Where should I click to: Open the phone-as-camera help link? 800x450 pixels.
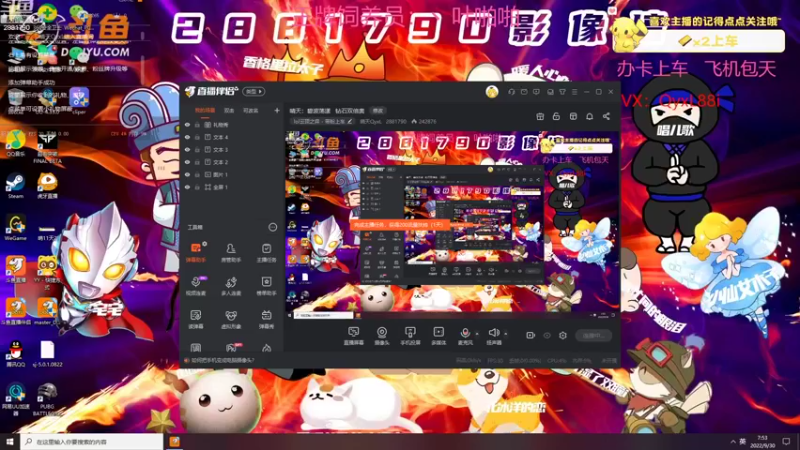tap(222, 360)
